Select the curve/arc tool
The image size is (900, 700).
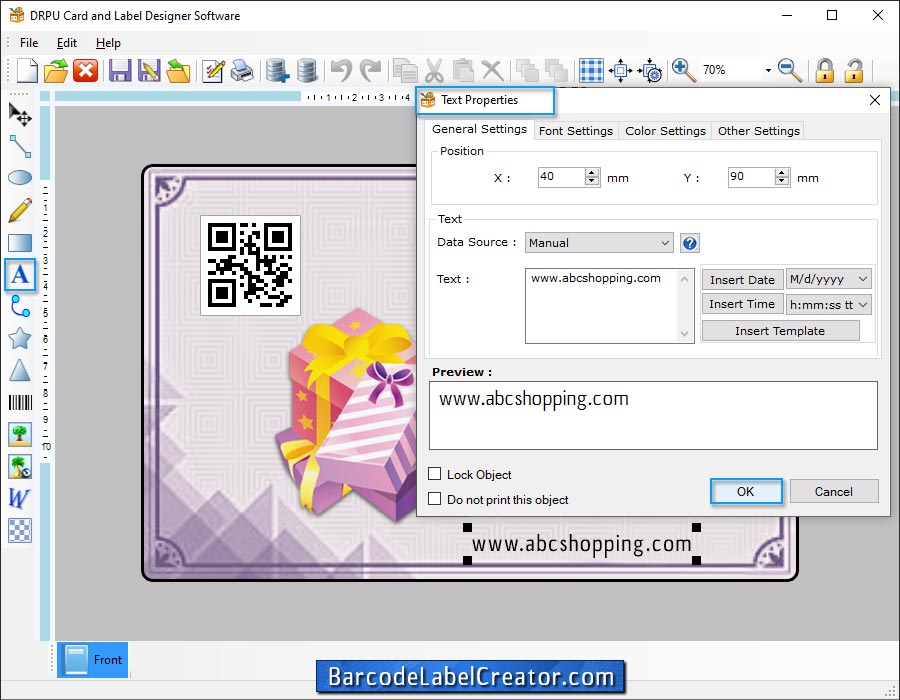tap(20, 306)
